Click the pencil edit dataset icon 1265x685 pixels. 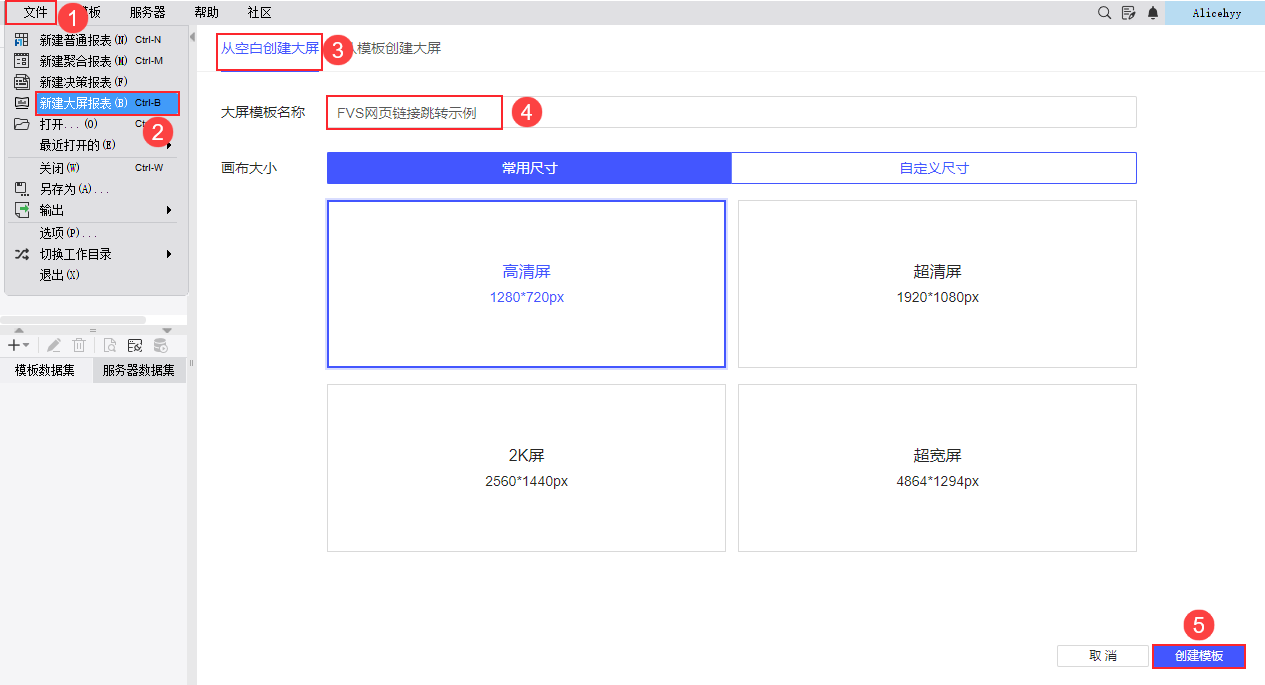point(54,345)
